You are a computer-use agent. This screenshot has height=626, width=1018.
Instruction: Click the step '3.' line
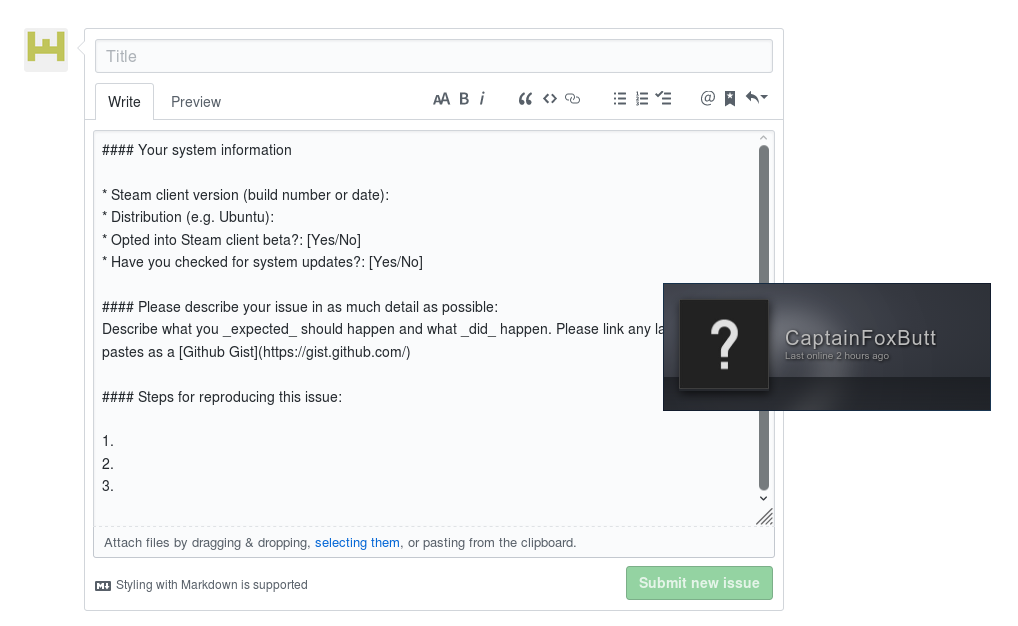(108, 486)
